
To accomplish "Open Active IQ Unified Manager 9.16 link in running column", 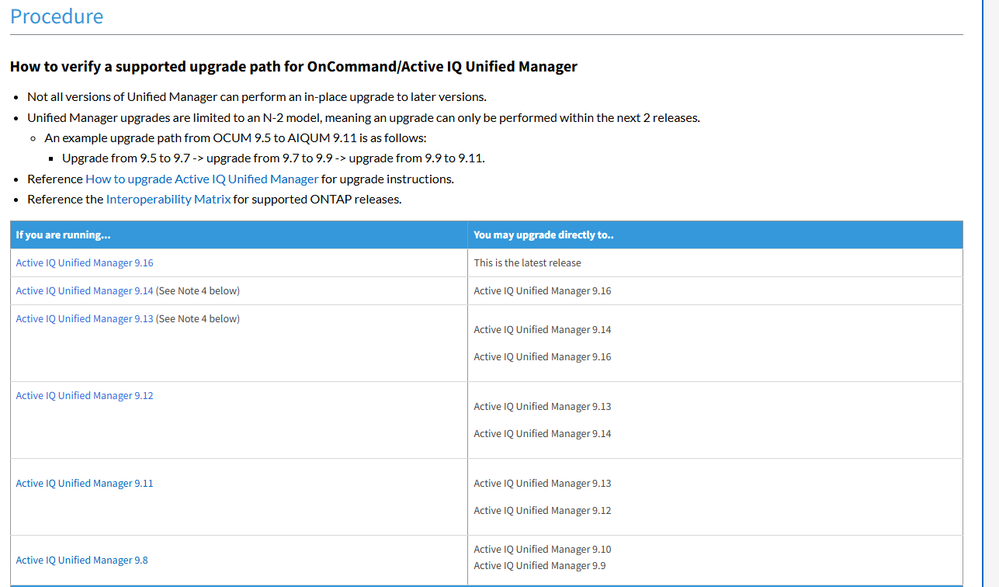I will 85,263.
